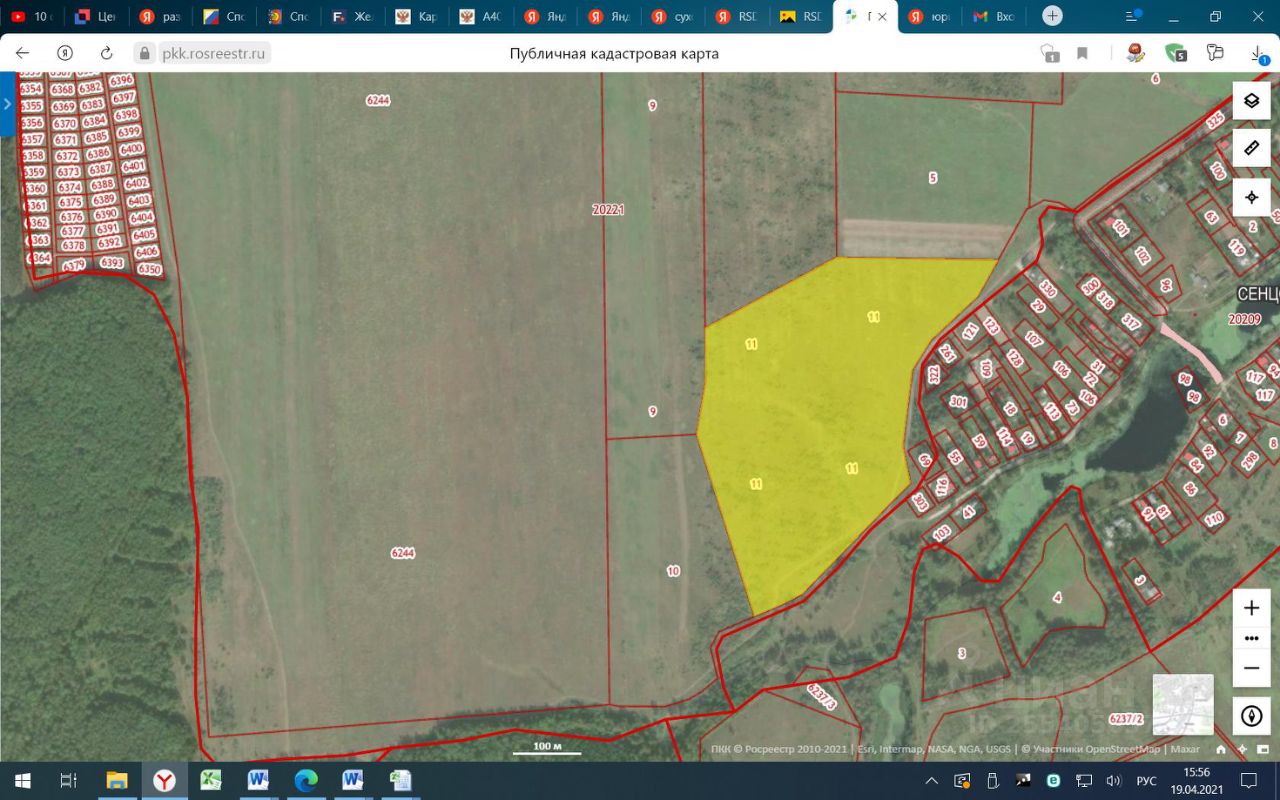Open Yandex home button in toolbar
Image resolution: width=1280 pixels, height=800 pixels.
point(65,53)
